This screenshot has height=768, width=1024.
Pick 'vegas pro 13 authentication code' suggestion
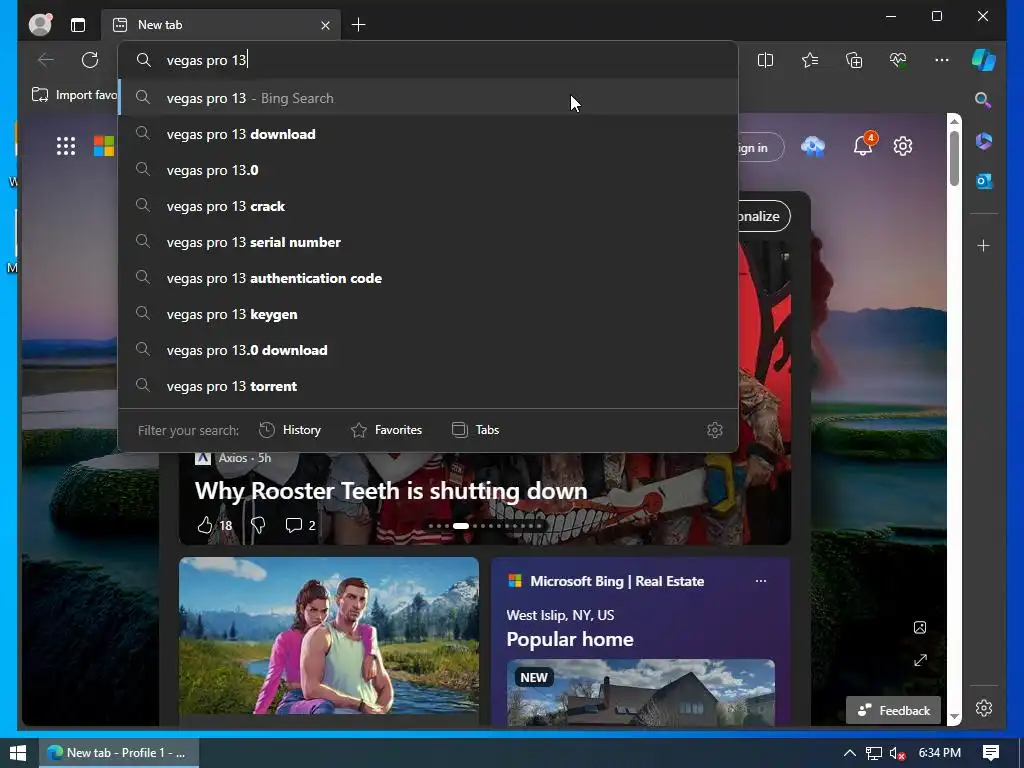click(428, 278)
